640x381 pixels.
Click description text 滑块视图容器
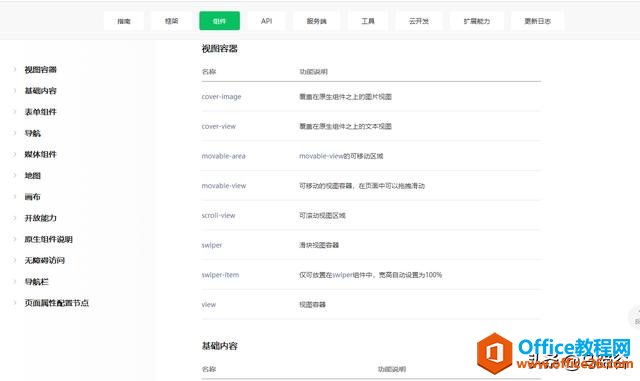[x=319, y=245]
